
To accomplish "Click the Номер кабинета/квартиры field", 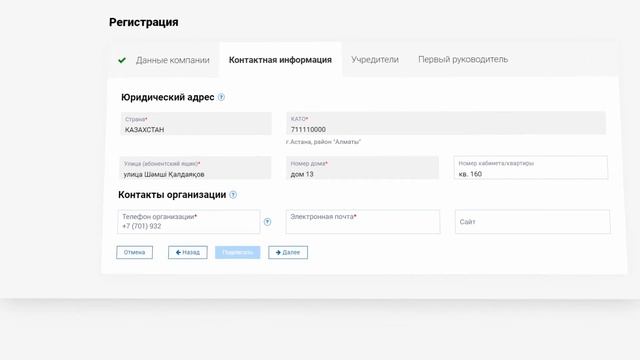I will (531, 167).
